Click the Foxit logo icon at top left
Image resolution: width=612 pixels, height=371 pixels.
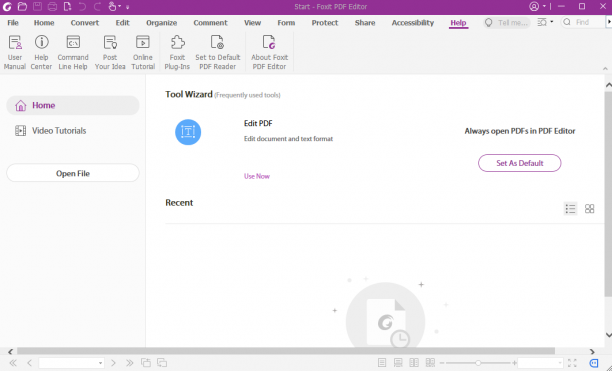click(7, 6)
